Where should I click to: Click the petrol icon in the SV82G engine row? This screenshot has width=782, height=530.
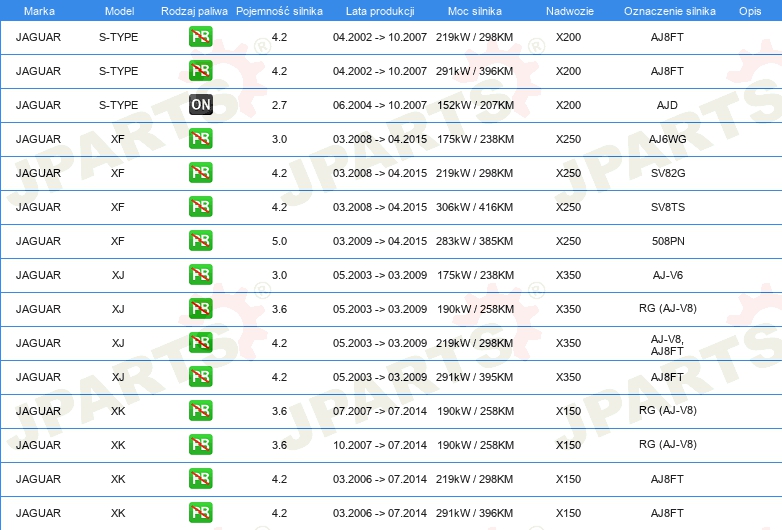tap(200, 173)
